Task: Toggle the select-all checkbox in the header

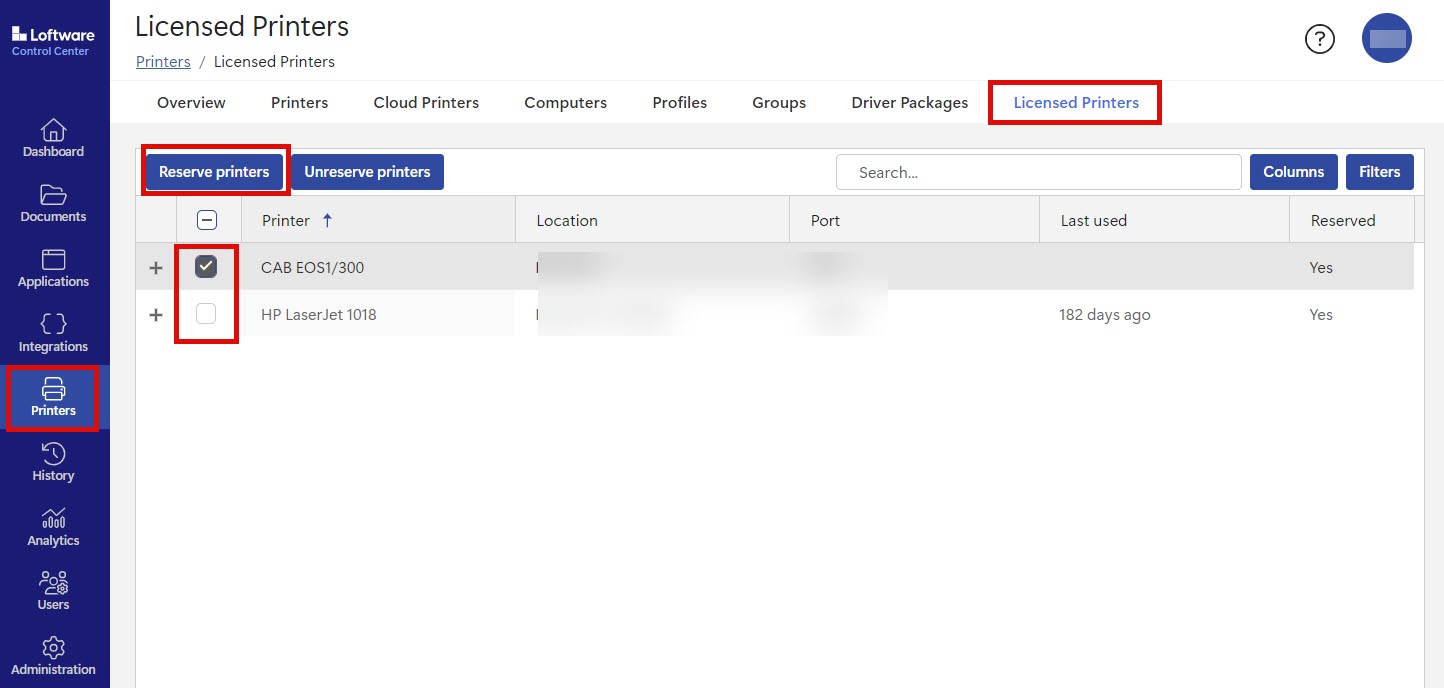Action: pos(207,221)
